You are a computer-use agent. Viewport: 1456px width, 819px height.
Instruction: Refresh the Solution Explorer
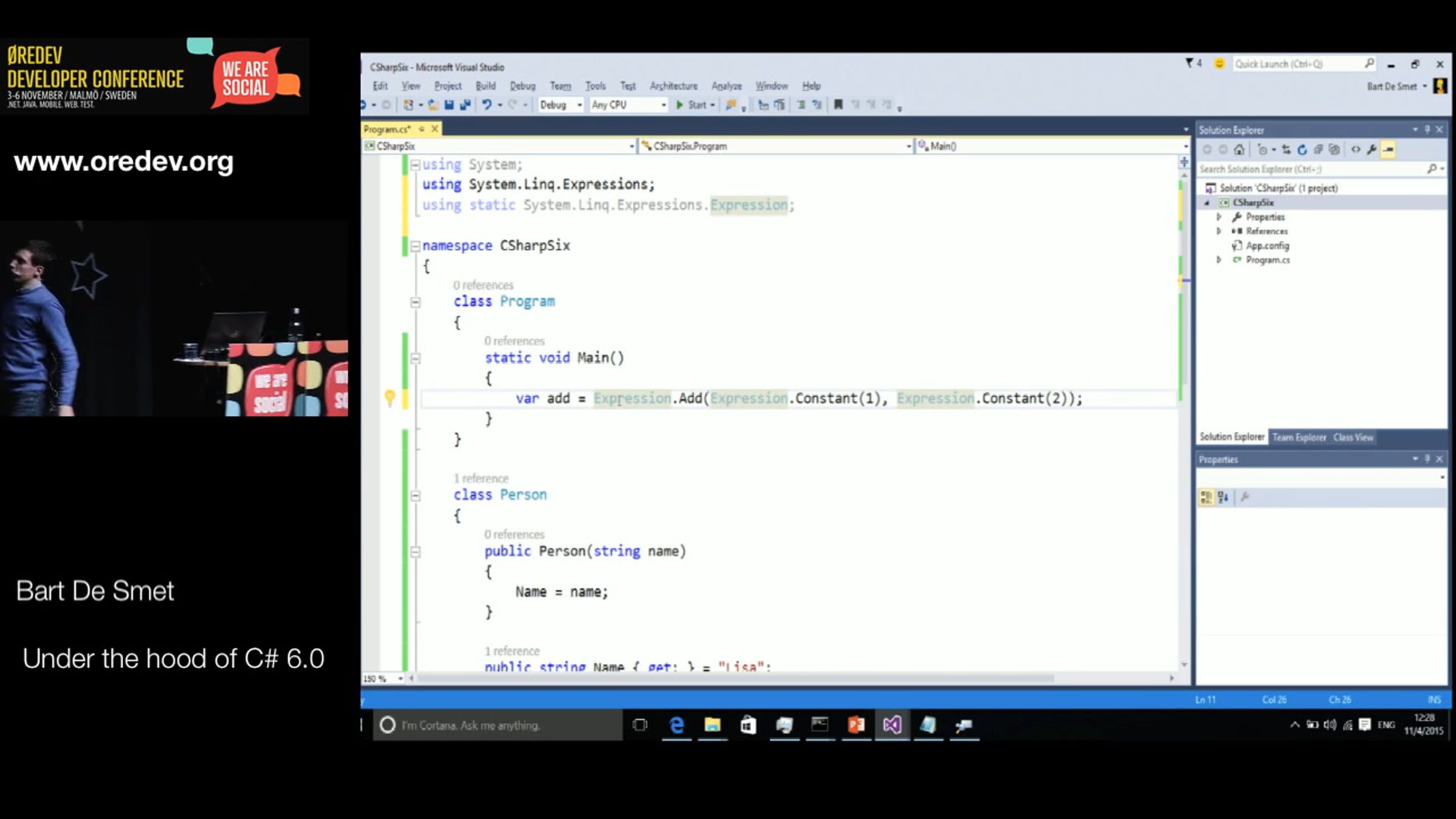click(1302, 150)
